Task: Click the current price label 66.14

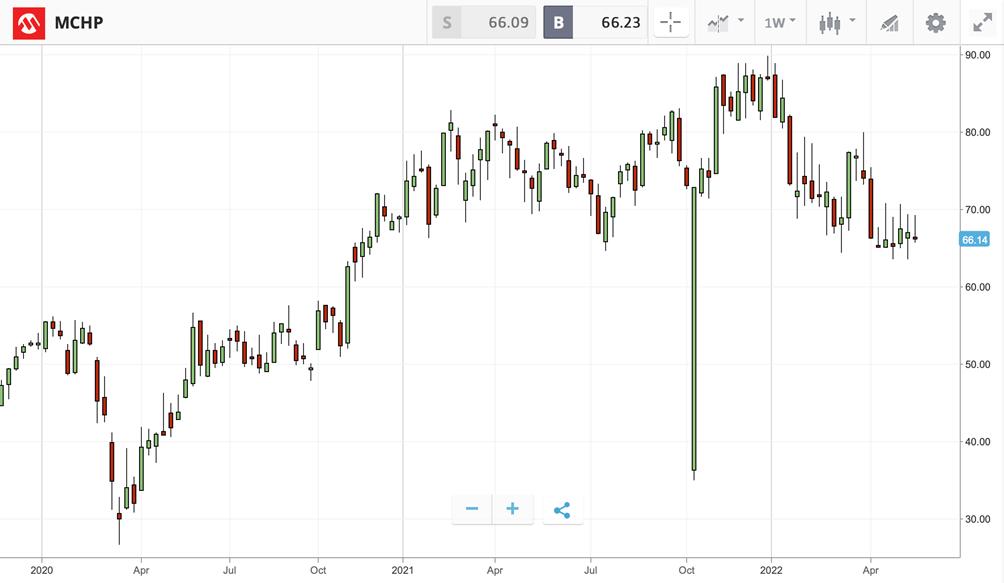Action: (x=975, y=240)
